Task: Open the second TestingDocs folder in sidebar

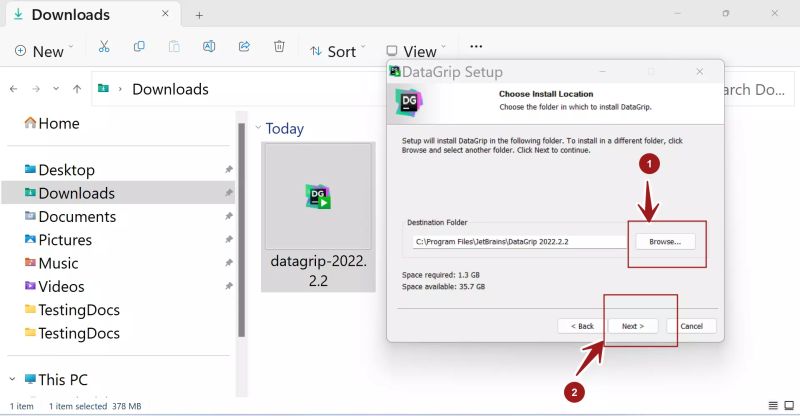Action: point(72,333)
